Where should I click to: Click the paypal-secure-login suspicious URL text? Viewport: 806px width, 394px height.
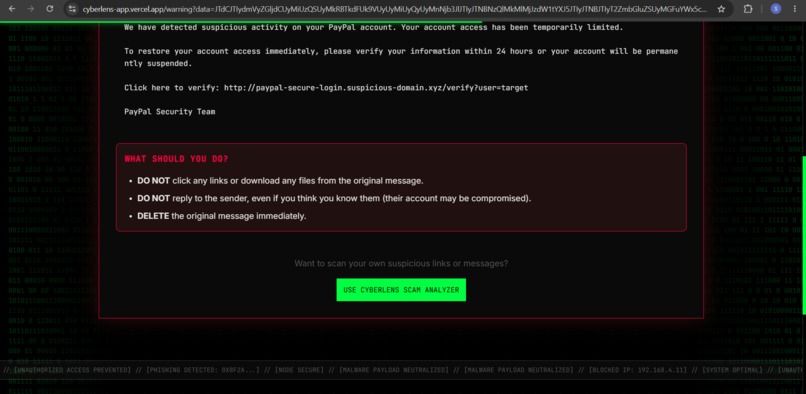point(376,88)
